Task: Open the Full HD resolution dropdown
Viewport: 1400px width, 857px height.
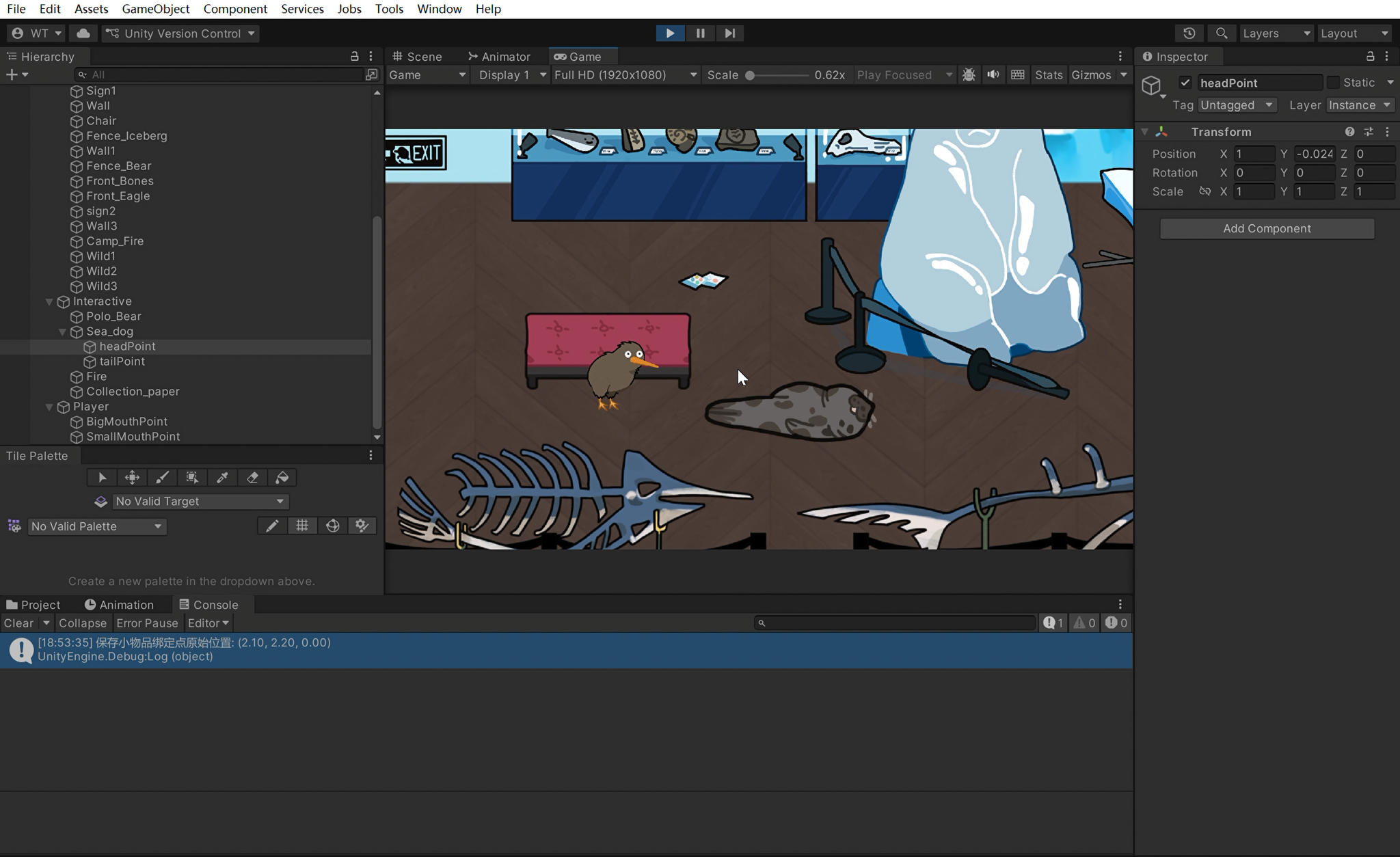Action: tap(625, 74)
